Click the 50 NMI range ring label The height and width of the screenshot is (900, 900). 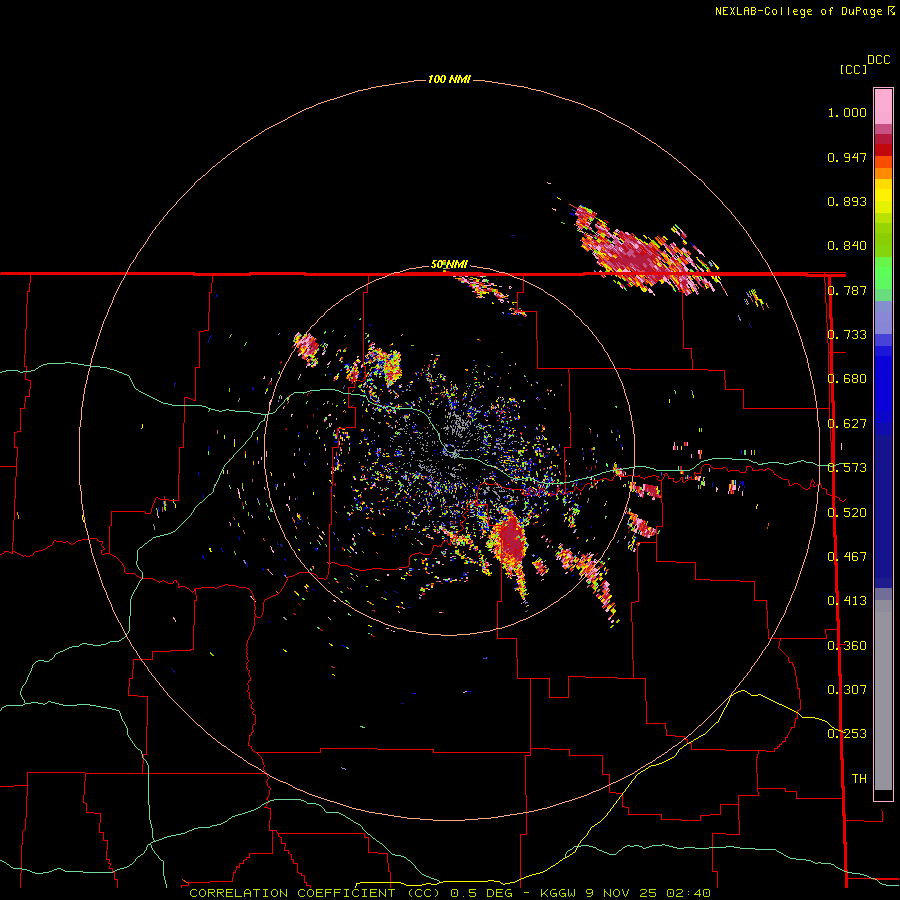coord(449,265)
